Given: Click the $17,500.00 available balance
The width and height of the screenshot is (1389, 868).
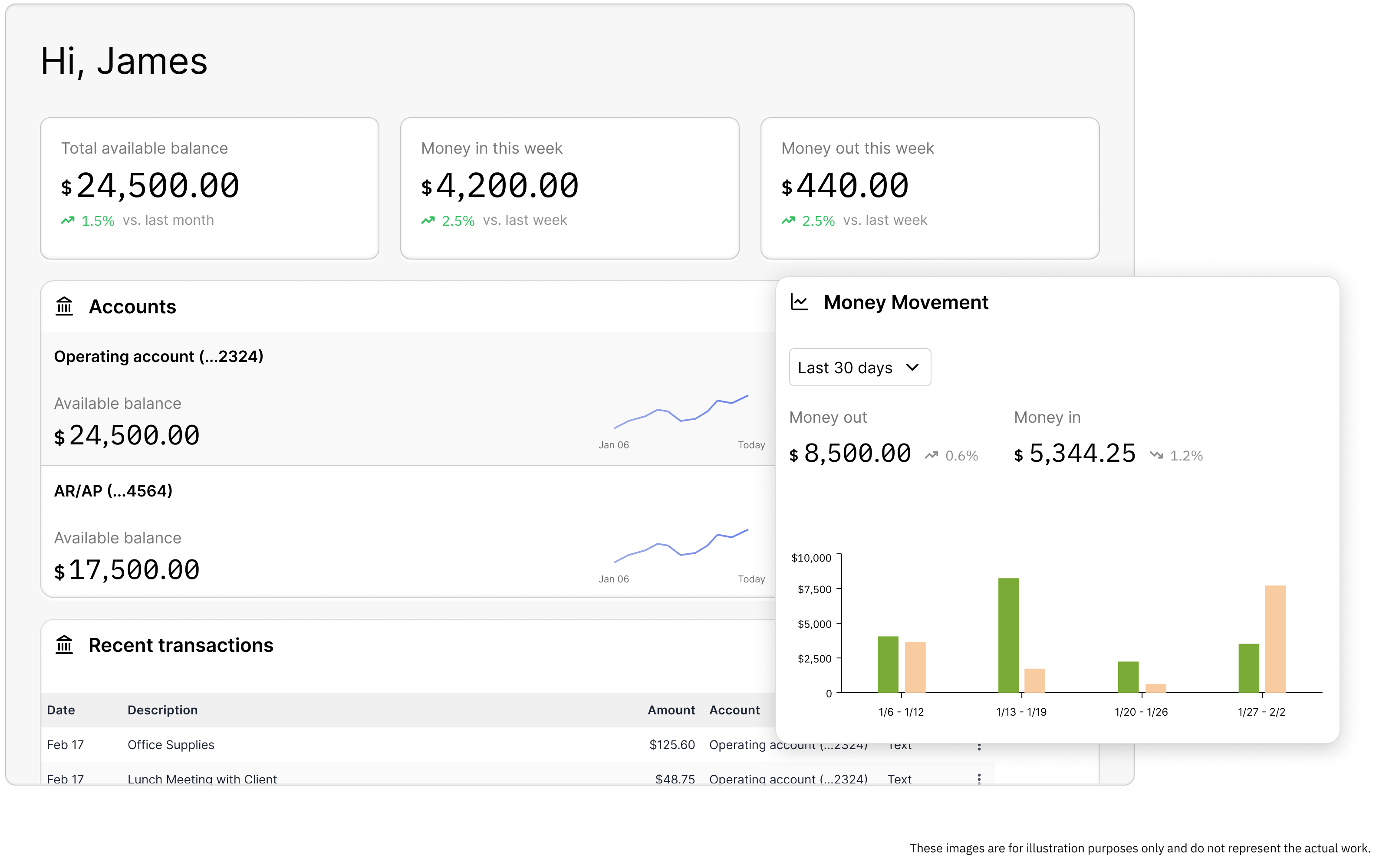Looking at the screenshot, I should [127, 570].
